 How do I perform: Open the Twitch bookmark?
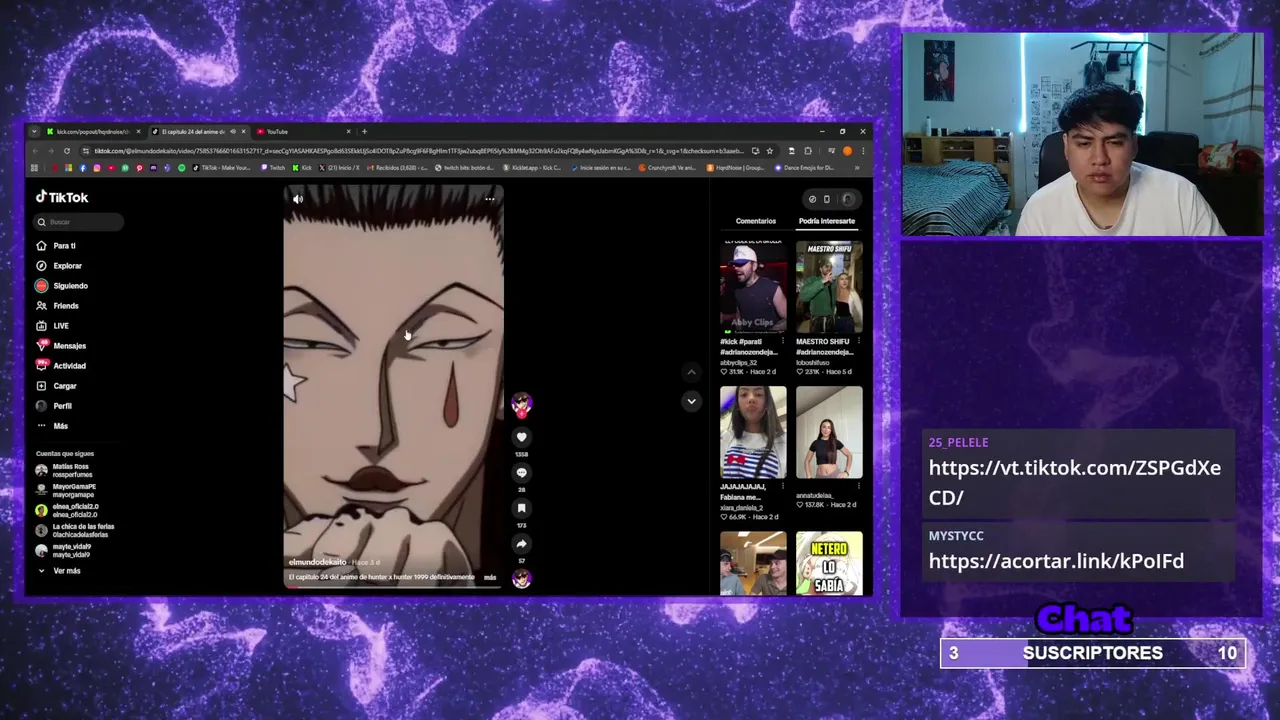tap(273, 168)
